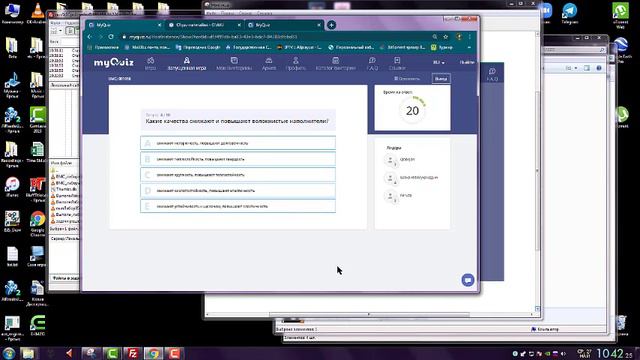The image size is (640, 360).
Task: Open the 'Архив' navigation item
Action: [269, 64]
